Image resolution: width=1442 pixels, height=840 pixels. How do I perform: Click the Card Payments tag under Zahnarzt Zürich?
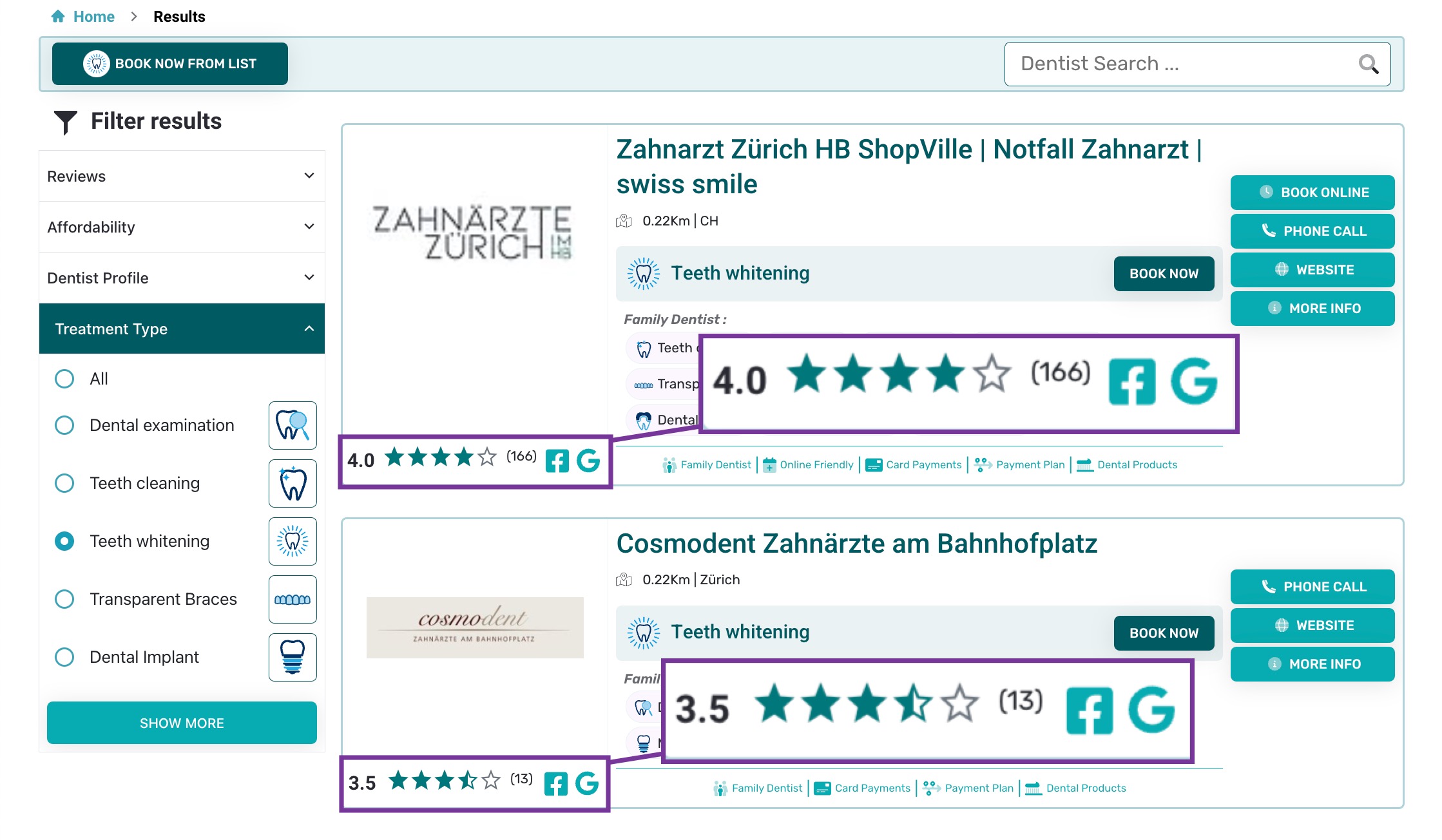(914, 464)
